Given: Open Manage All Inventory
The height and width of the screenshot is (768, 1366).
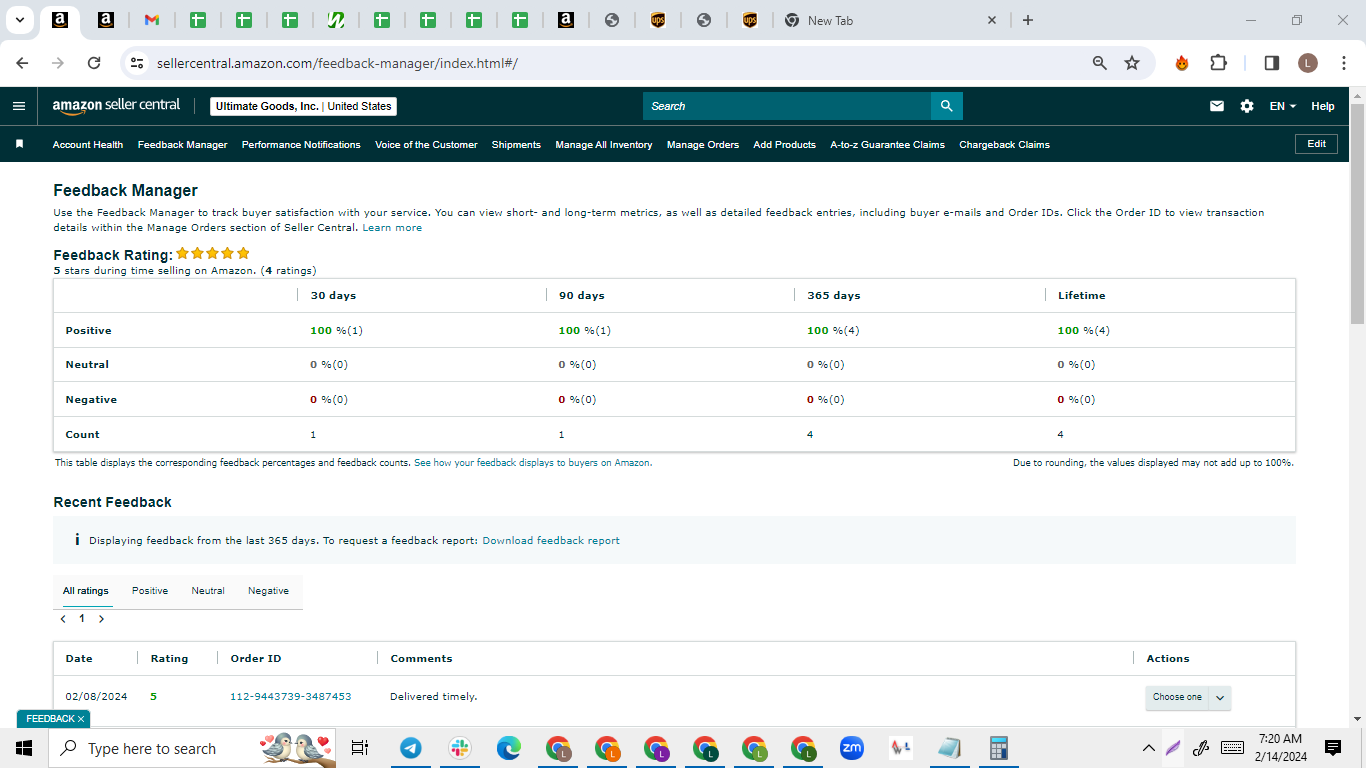Looking at the screenshot, I should click(x=604, y=144).
